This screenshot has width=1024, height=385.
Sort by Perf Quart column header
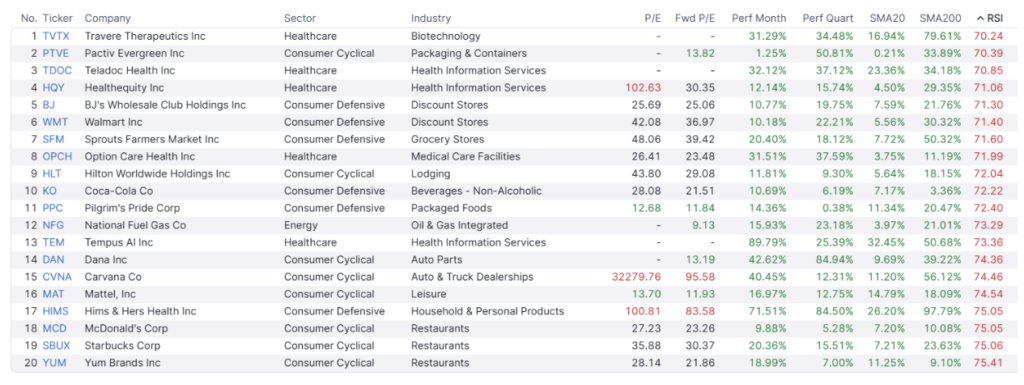pos(827,18)
